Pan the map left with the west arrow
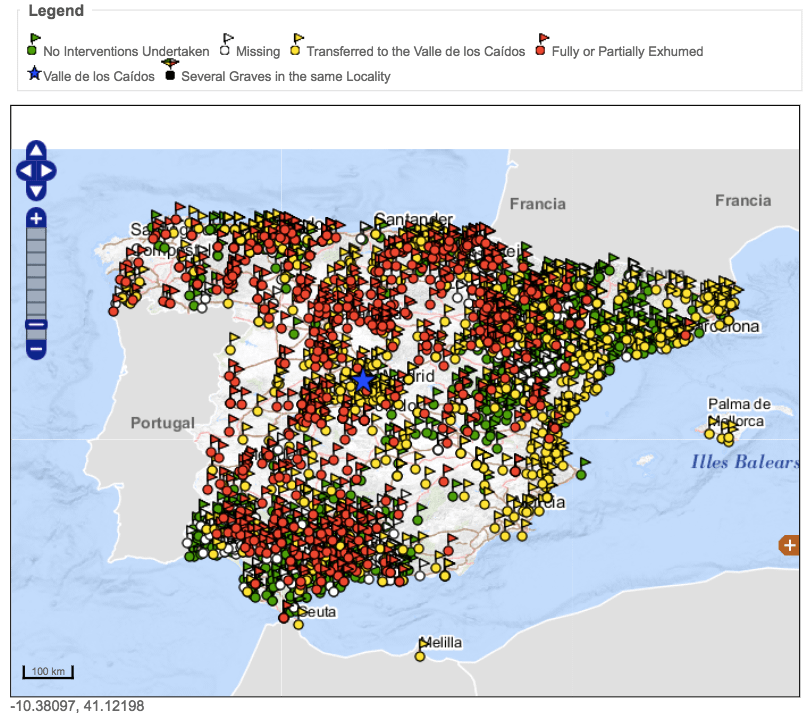Image resolution: width=810 pixels, height=717 pixels. tap(25, 170)
